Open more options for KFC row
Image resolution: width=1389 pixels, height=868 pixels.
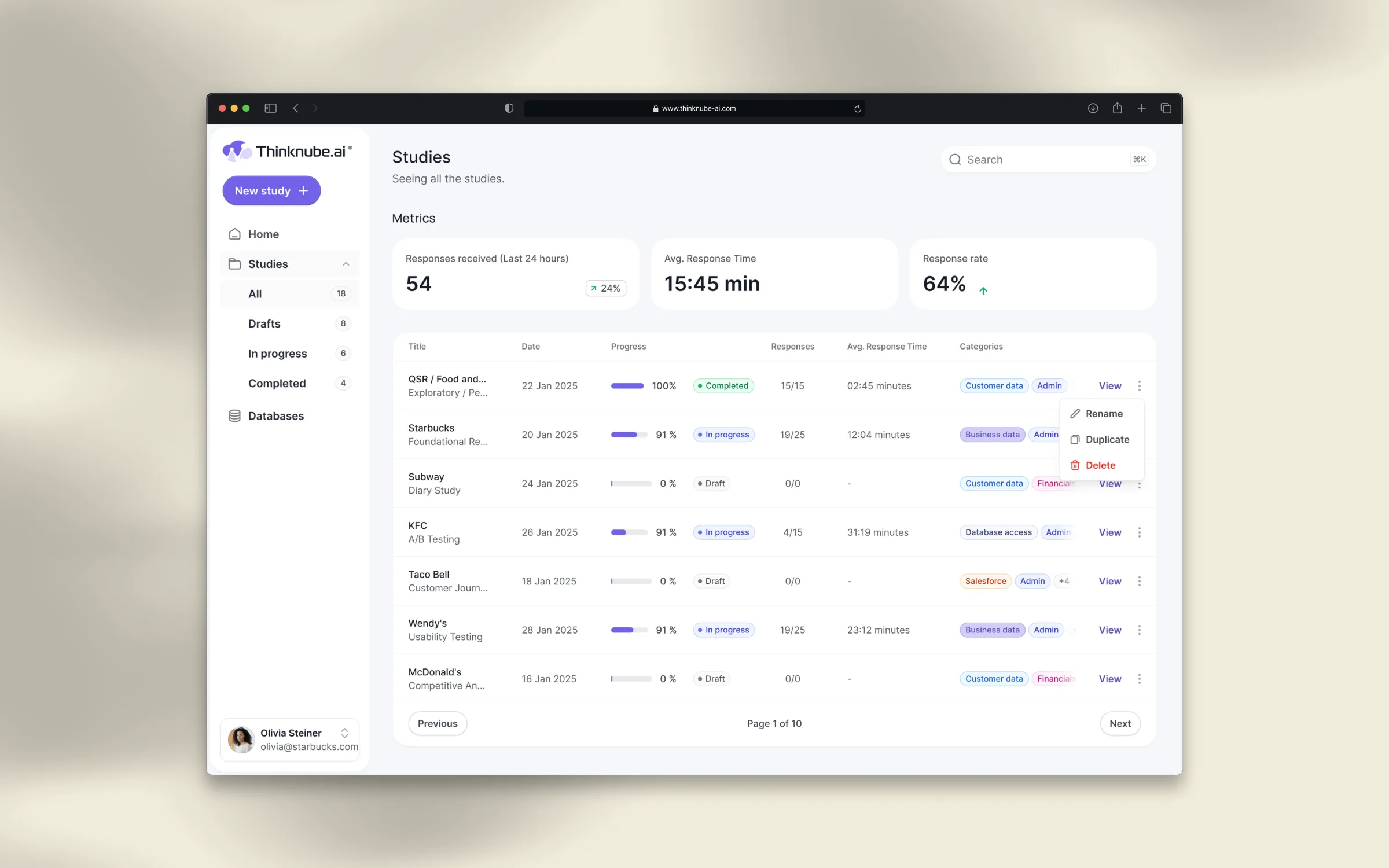[x=1139, y=532]
